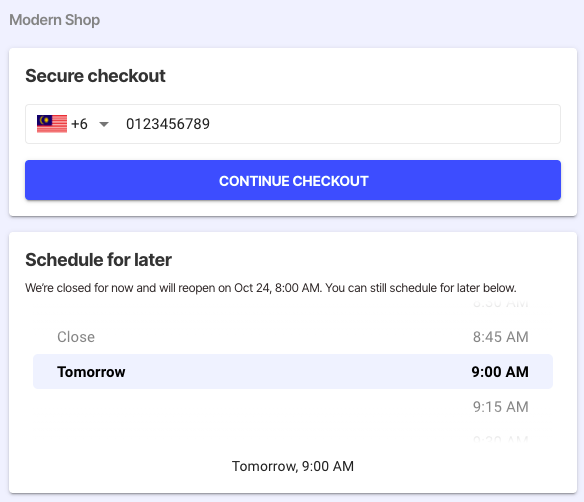Image resolution: width=584 pixels, height=502 pixels.
Task: Pick the faded 9:30 AM slot
Action: [x=501, y=439]
